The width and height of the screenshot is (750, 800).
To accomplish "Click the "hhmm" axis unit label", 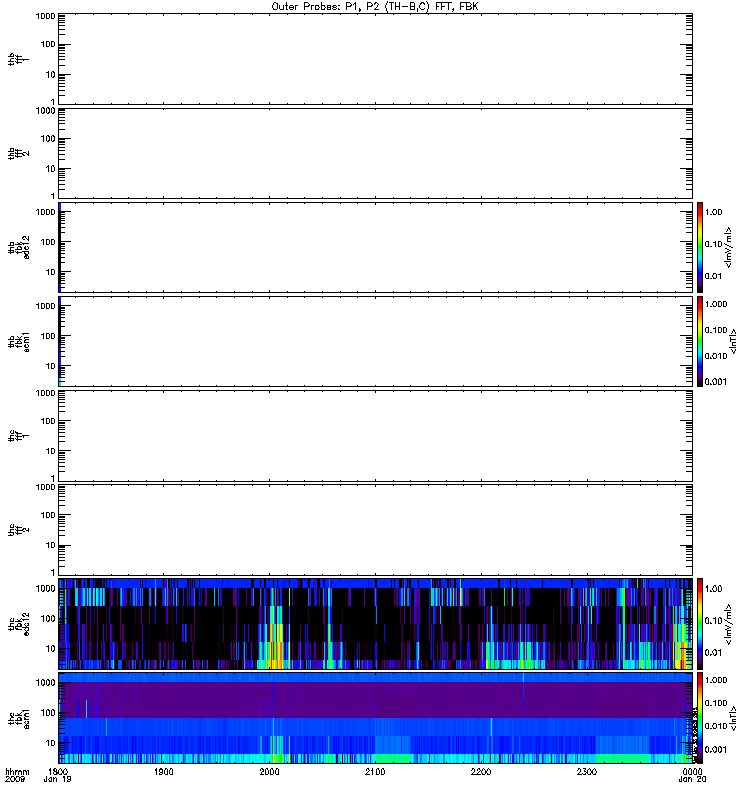I will pyautogui.click(x=17, y=771).
